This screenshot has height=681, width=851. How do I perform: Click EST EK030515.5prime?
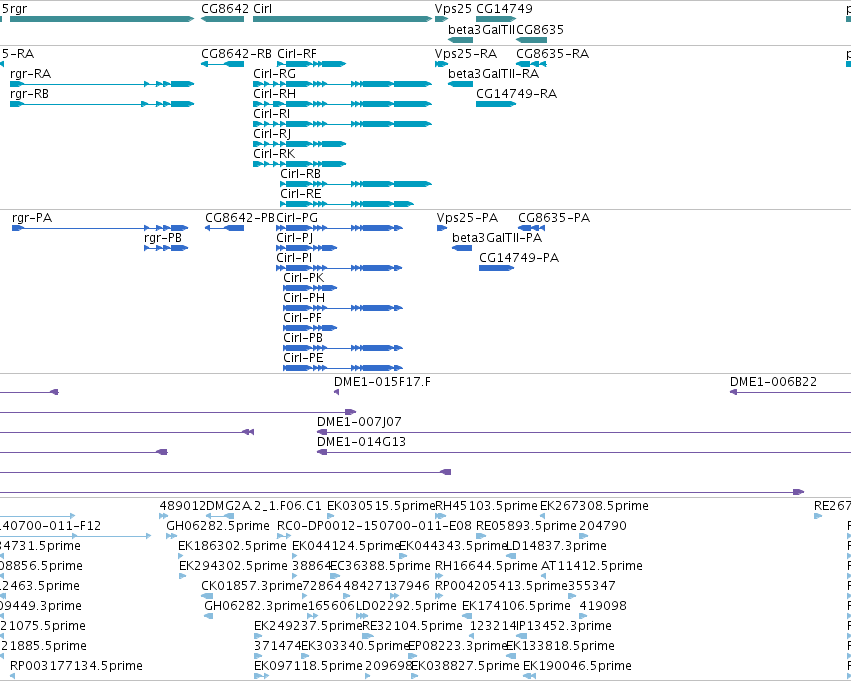(381, 506)
